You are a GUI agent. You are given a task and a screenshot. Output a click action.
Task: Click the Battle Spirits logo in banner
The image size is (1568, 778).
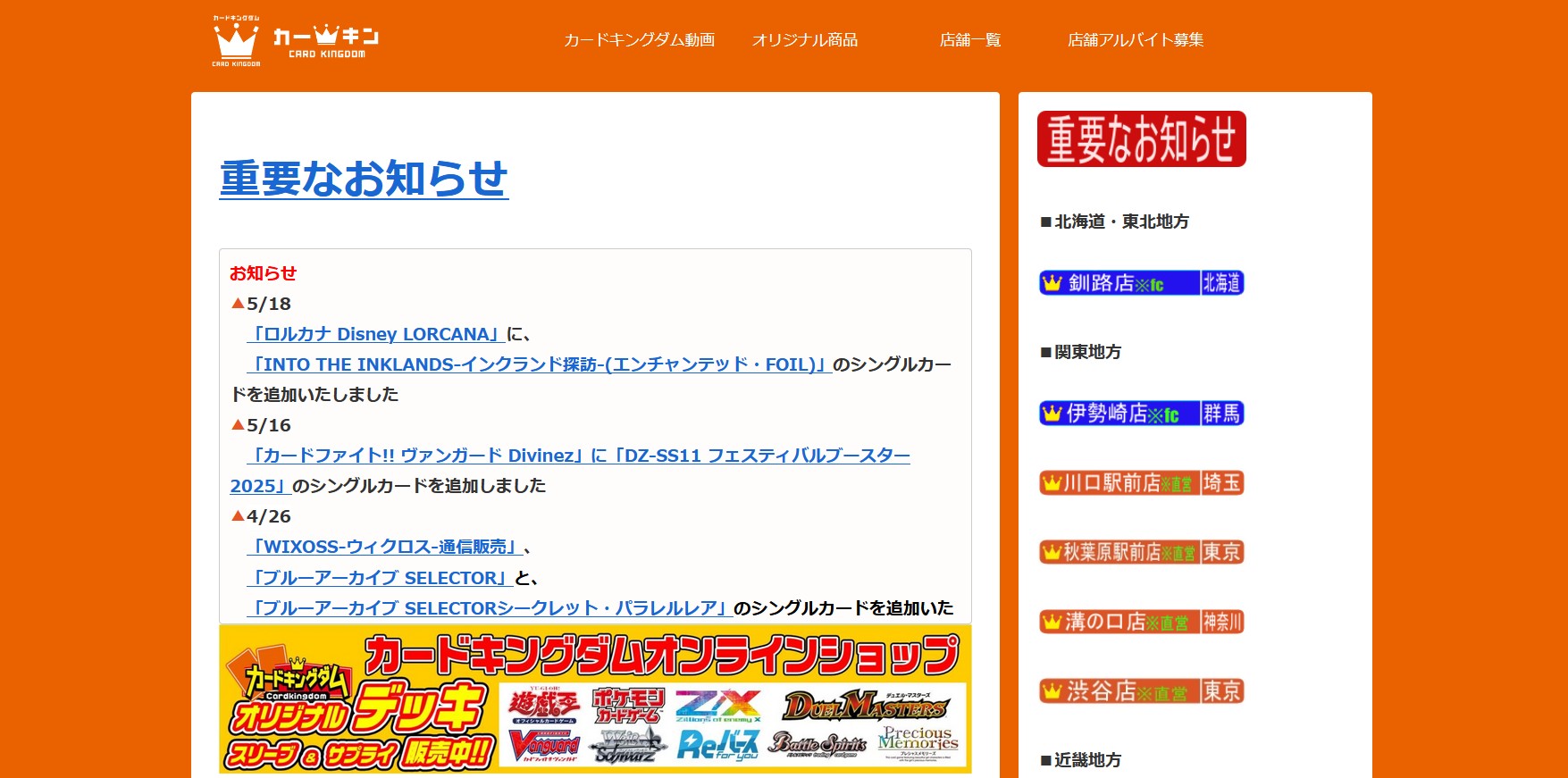pos(818,744)
